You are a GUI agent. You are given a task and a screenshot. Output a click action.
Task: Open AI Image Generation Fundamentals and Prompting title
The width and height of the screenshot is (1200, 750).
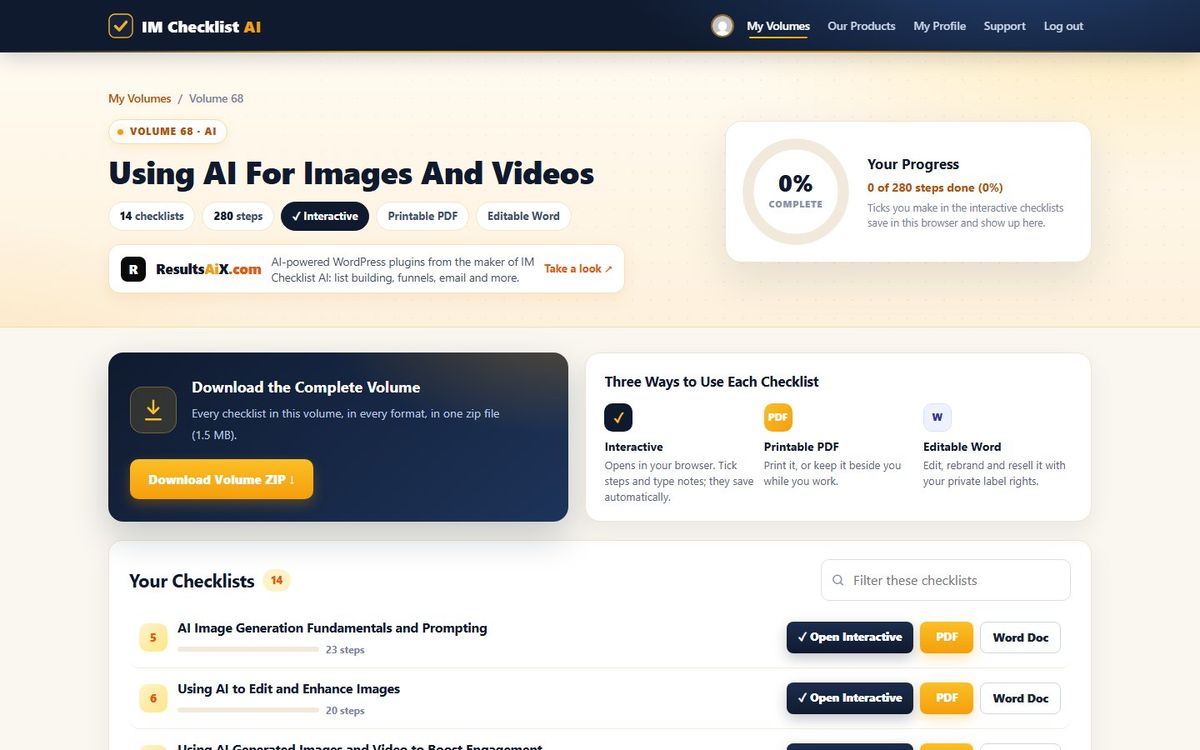[332, 628]
